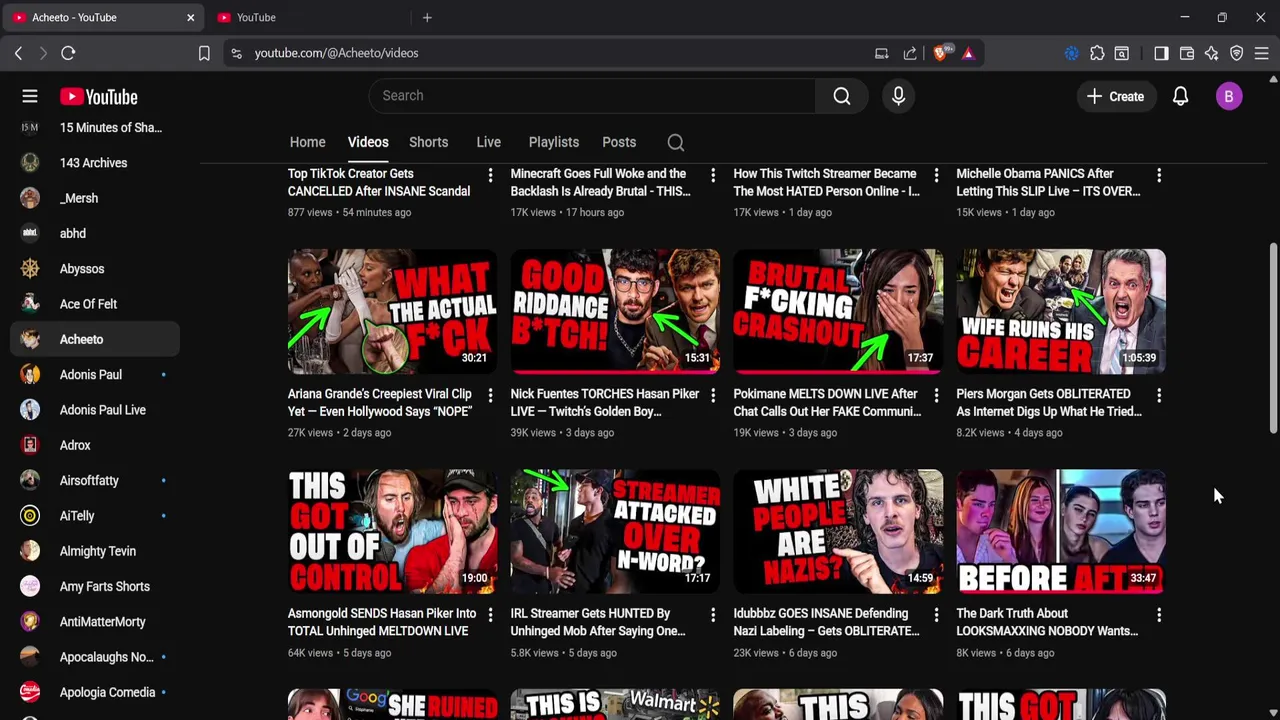1280x720 pixels.
Task: Open 143 Archives channel in sidebar
Action: click(x=95, y=162)
